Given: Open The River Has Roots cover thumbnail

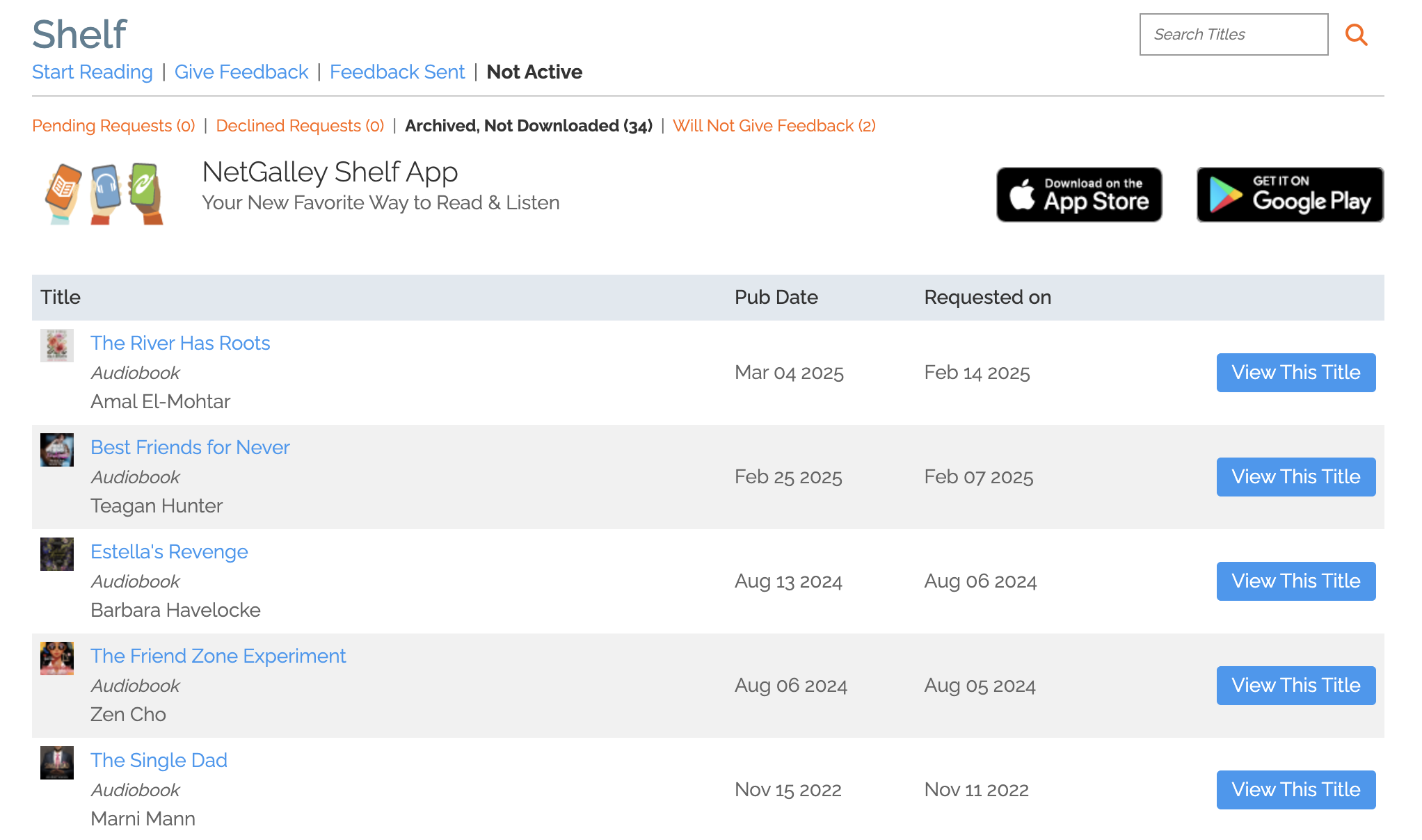Looking at the screenshot, I should [x=57, y=346].
